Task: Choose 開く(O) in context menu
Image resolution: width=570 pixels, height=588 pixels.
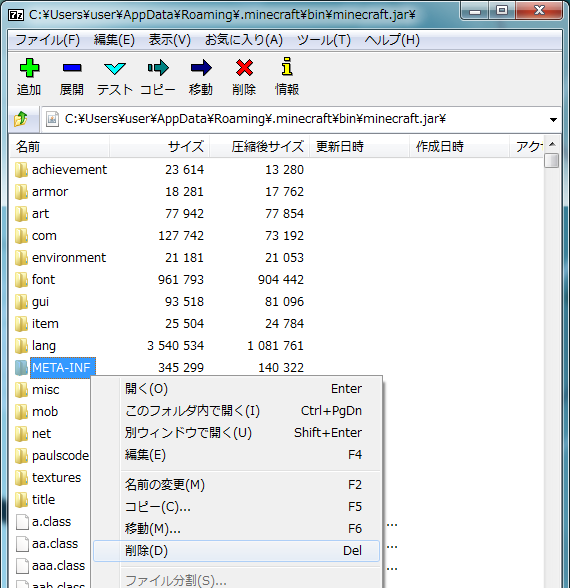Action: (236, 389)
